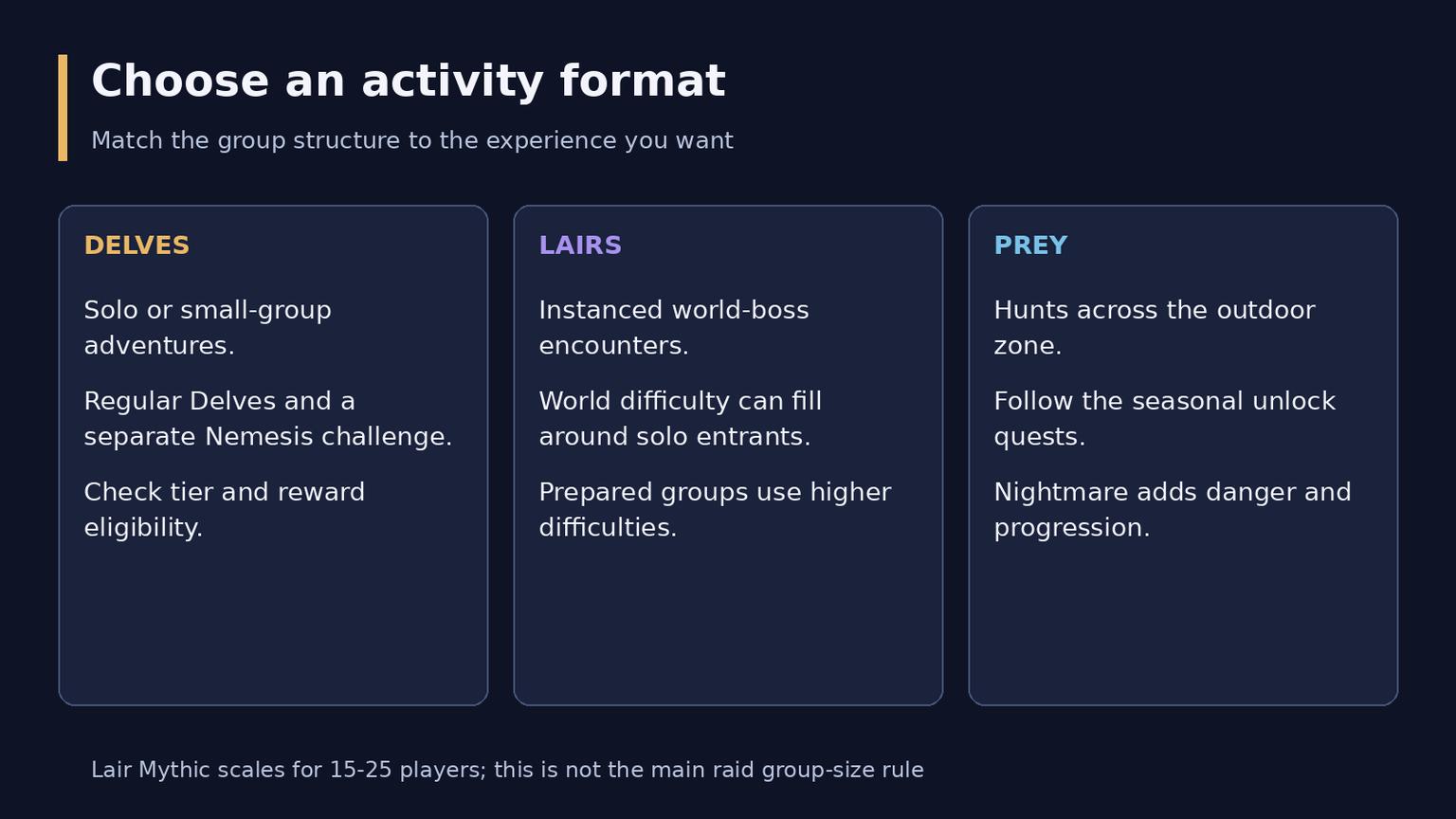Click the Lair Mythic footnote text
The image size is (1456, 819).
pos(507,770)
